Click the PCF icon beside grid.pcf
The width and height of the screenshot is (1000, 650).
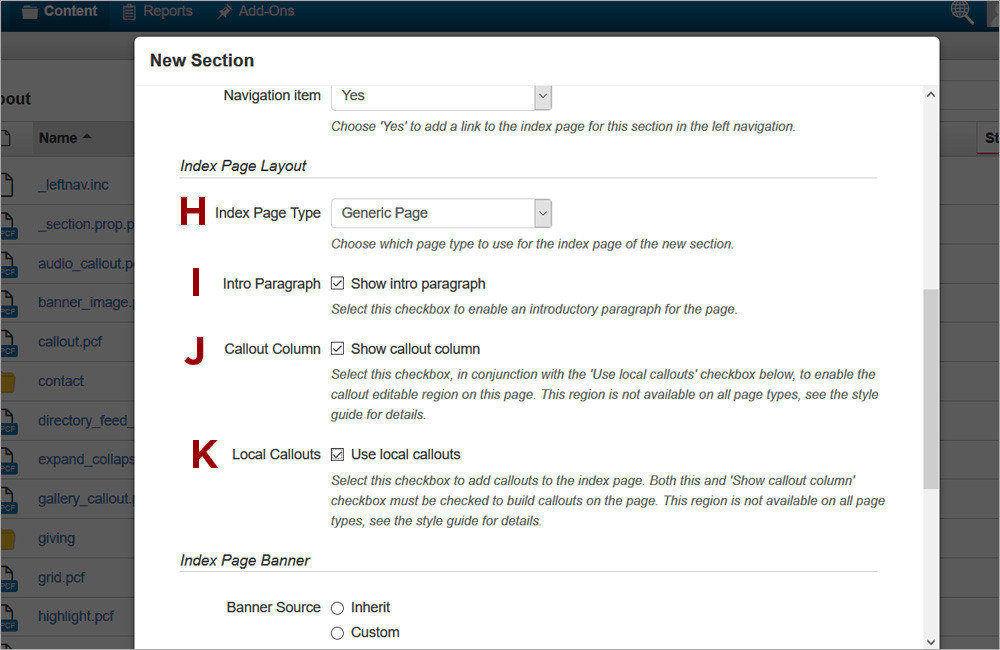9,577
